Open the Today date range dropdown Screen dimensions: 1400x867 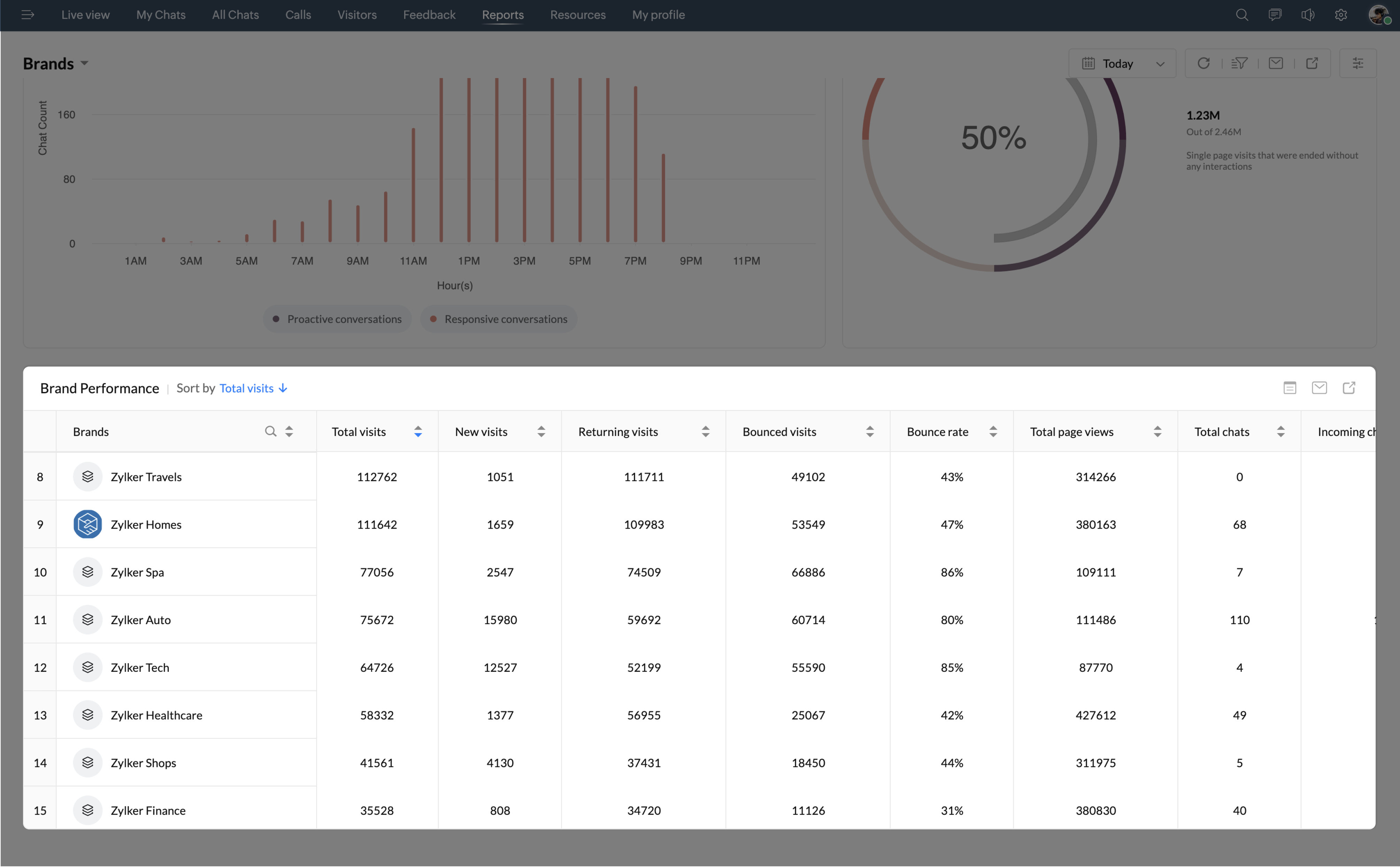1122,63
